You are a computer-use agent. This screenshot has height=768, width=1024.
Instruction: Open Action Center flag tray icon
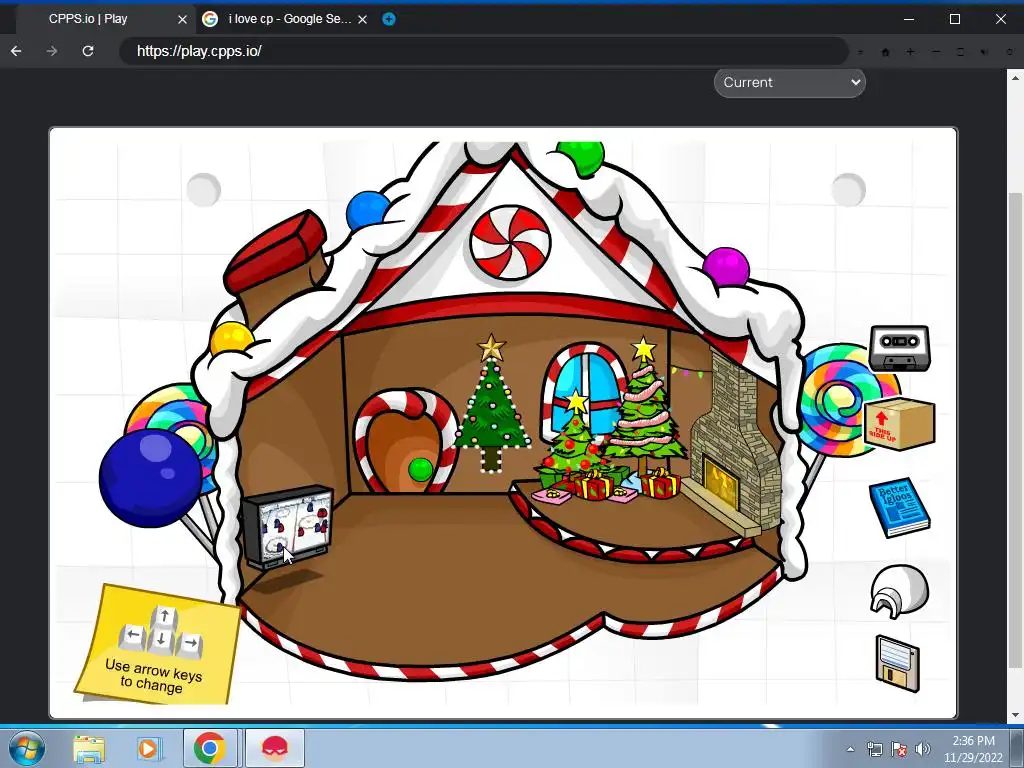(x=899, y=749)
